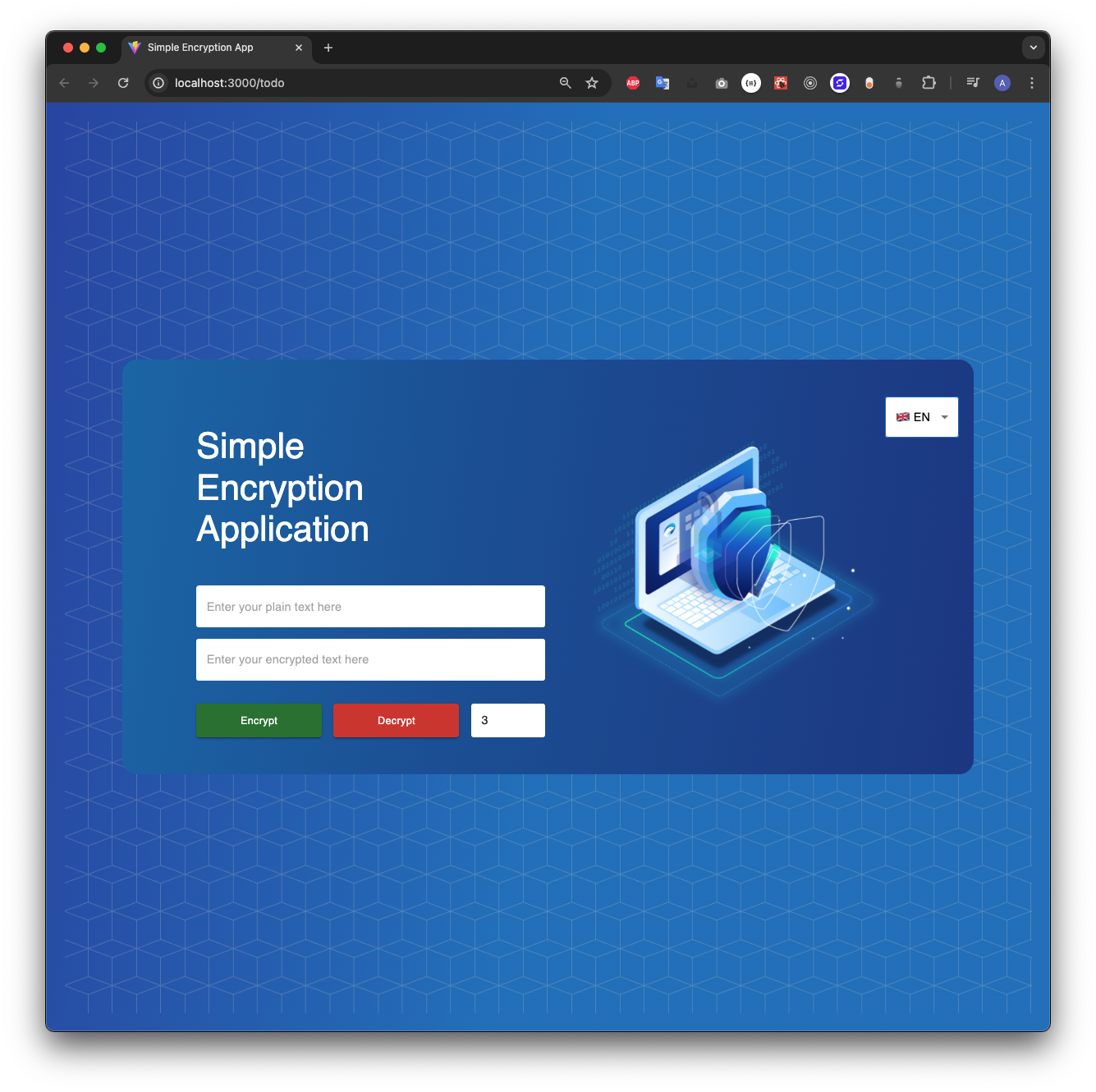View site information icon in address bar
This screenshot has height=1092, width=1096.
[158, 83]
